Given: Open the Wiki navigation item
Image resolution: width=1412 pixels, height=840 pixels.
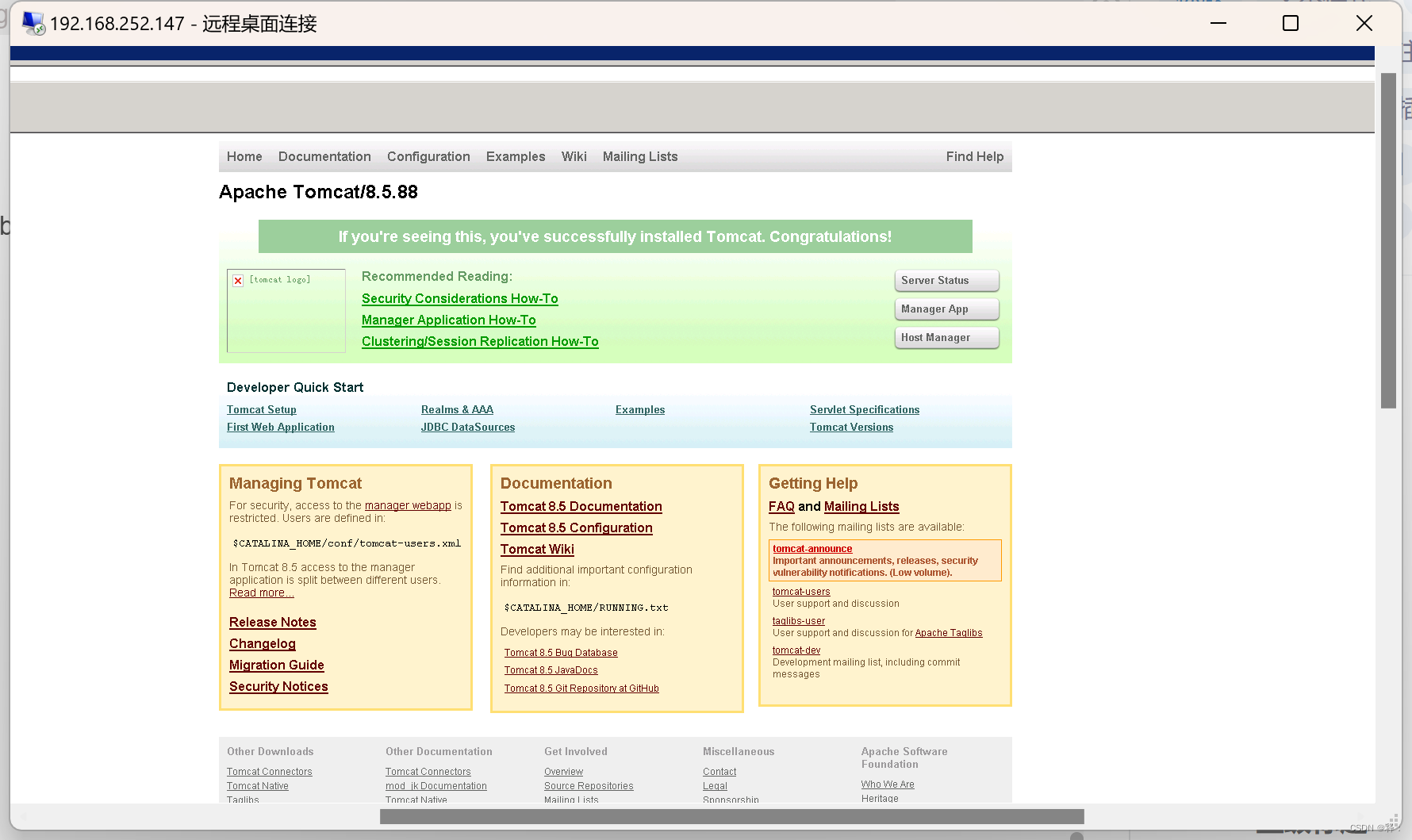Looking at the screenshot, I should coord(574,156).
